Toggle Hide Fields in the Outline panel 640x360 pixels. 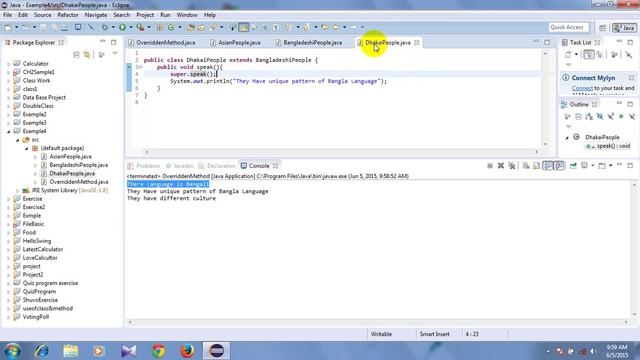(x=600, y=117)
